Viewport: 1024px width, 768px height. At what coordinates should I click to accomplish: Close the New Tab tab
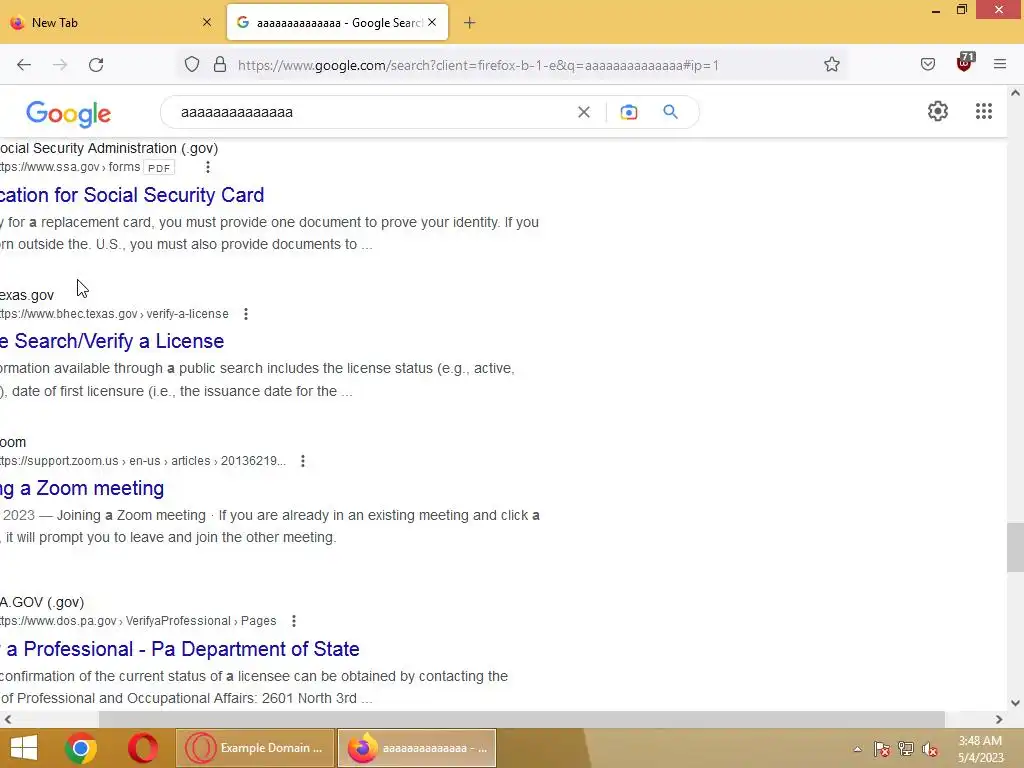tap(207, 22)
